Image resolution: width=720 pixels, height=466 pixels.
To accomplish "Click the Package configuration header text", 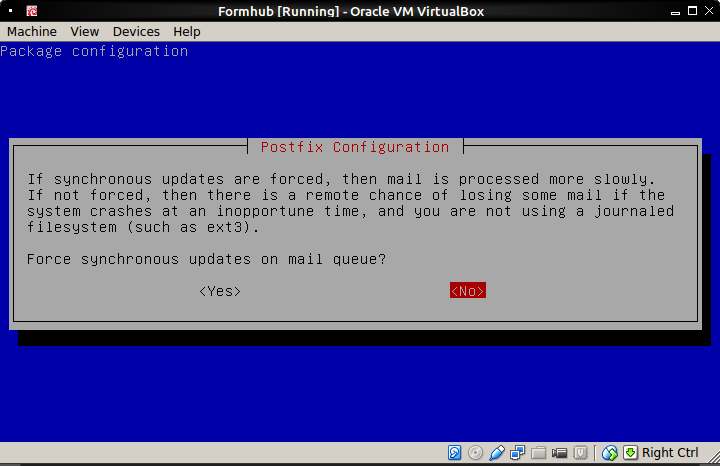I will click(x=94, y=51).
